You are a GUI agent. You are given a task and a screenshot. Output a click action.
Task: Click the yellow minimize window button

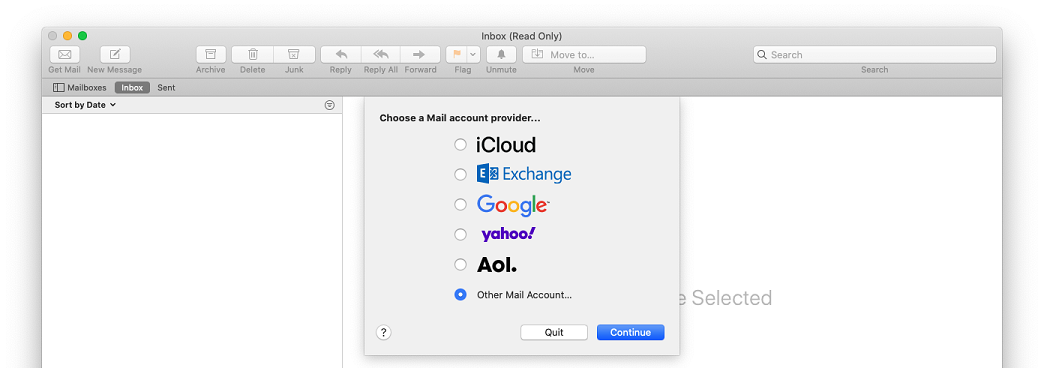coord(67,36)
